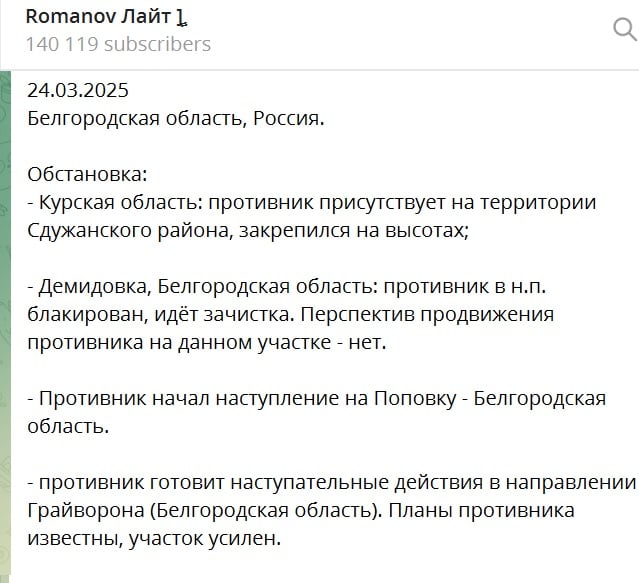
Task: Select the date 24.03.2025 in the post
Action: click(78, 90)
